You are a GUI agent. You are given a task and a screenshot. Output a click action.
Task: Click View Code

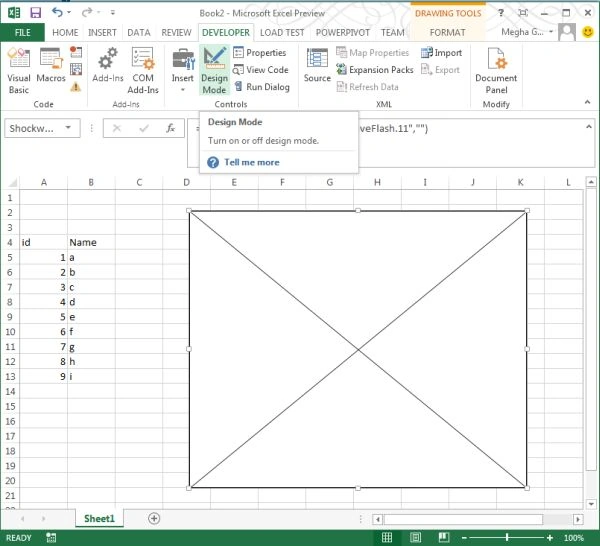pyautogui.click(x=261, y=70)
